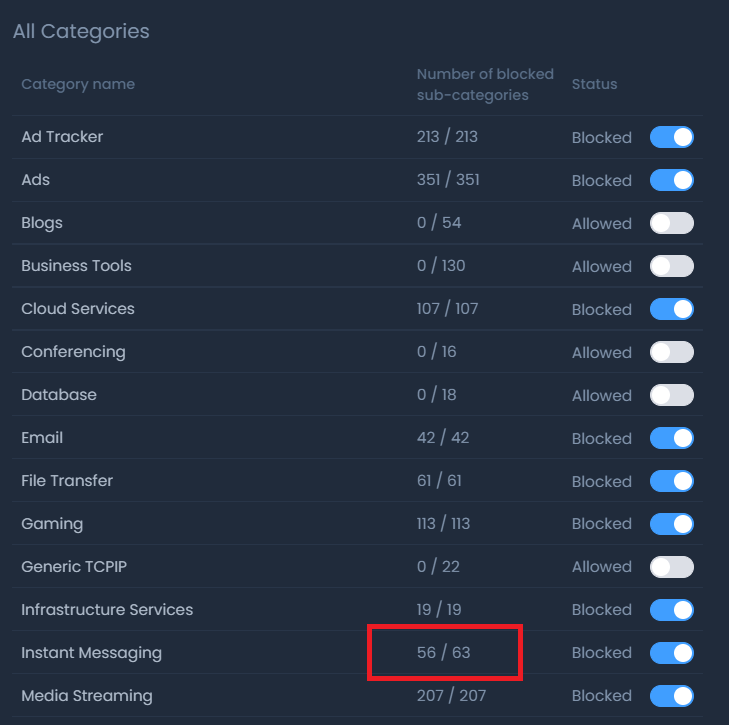Enable blocking for the Blogs category
729x725 pixels.
coord(671,223)
